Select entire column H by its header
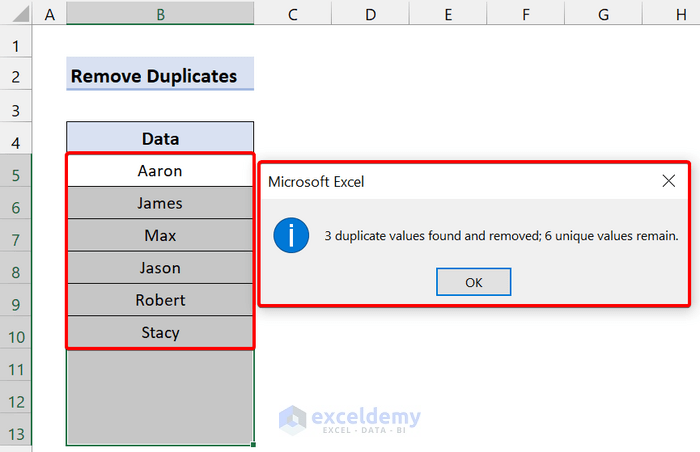700x452 pixels. (x=680, y=13)
